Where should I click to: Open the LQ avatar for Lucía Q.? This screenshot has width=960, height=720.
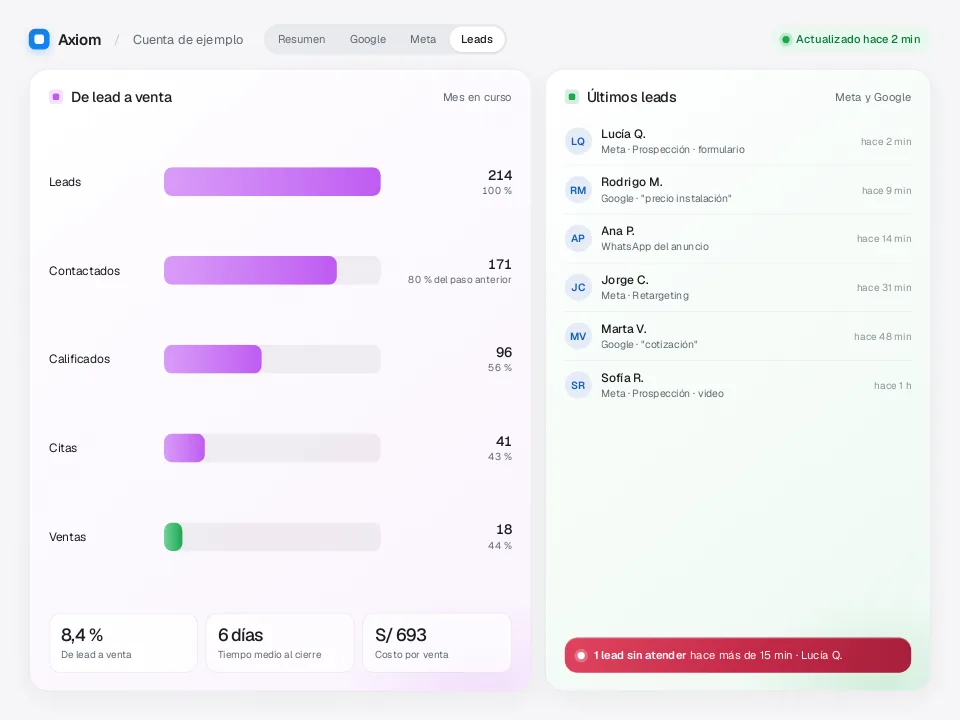pyautogui.click(x=578, y=141)
